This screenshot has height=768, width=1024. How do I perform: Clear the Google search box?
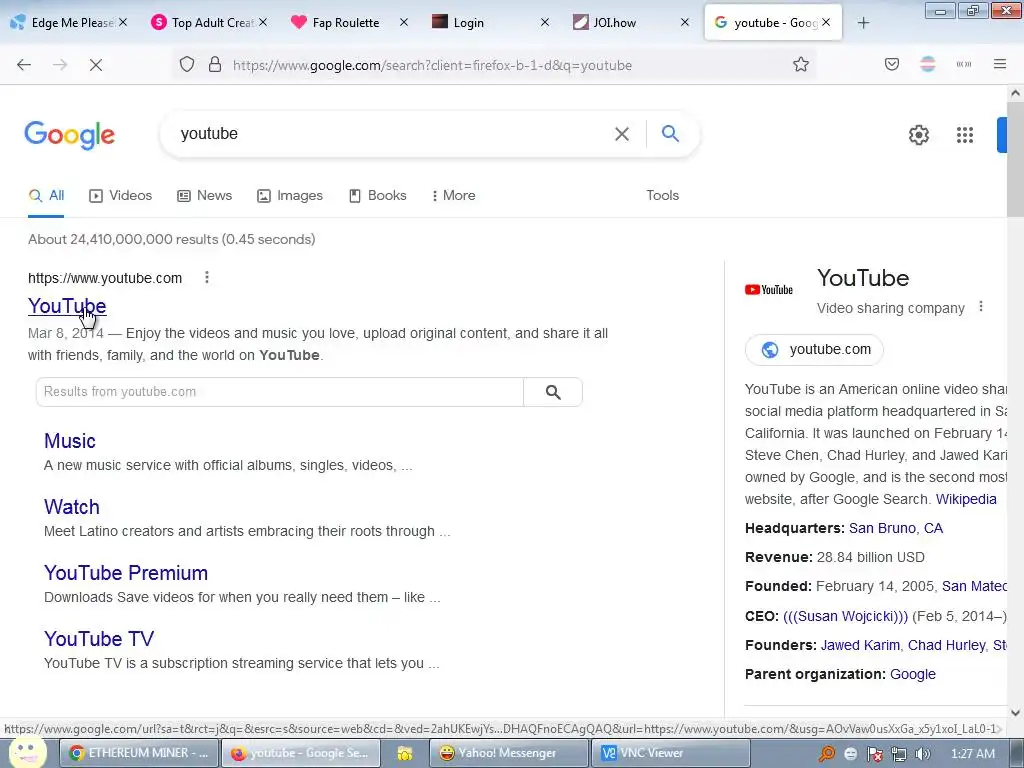pos(622,134)
